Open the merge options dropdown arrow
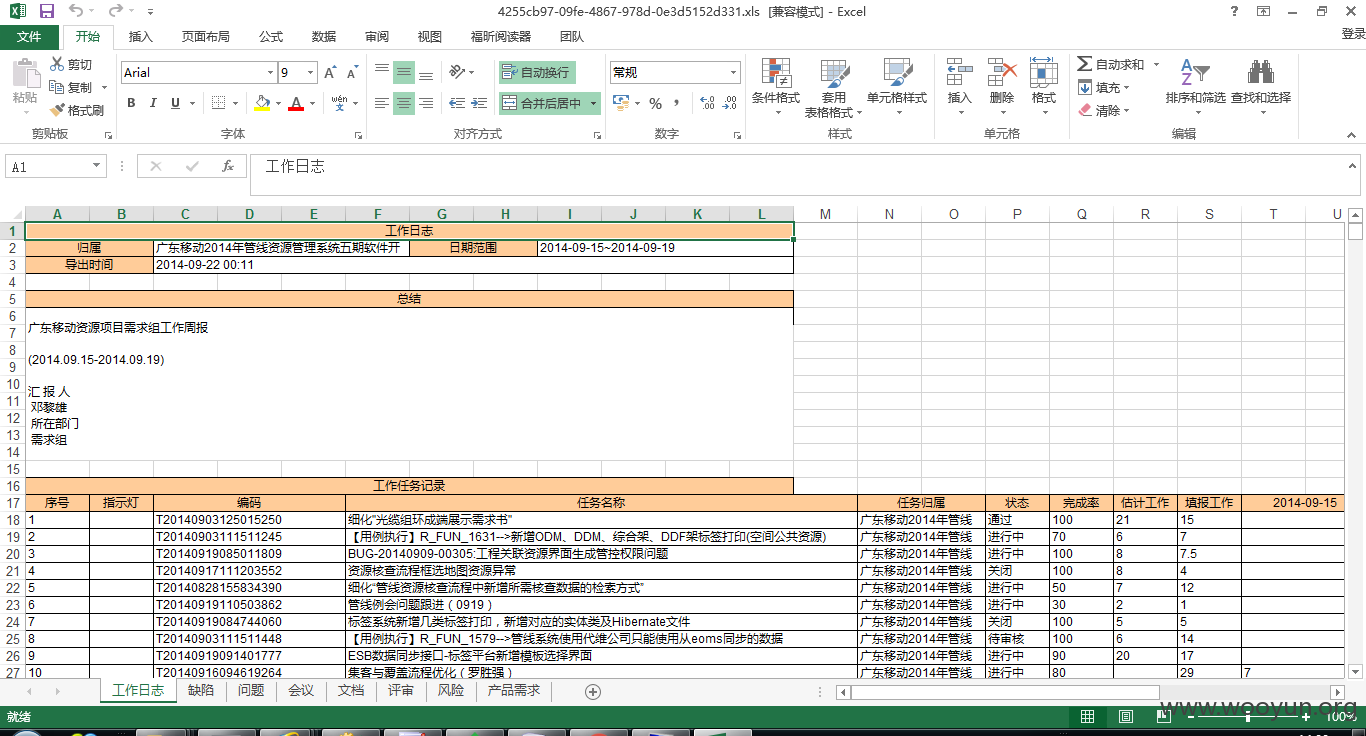 [x=594, y=103]
